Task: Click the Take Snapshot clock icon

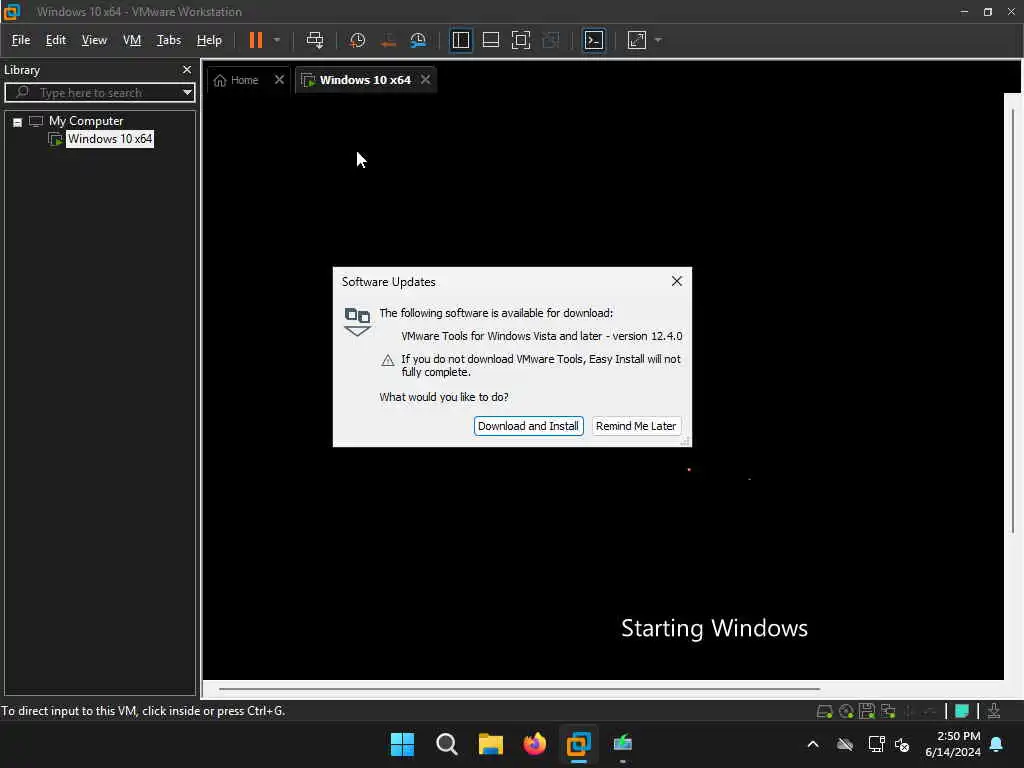Action: 357,40
